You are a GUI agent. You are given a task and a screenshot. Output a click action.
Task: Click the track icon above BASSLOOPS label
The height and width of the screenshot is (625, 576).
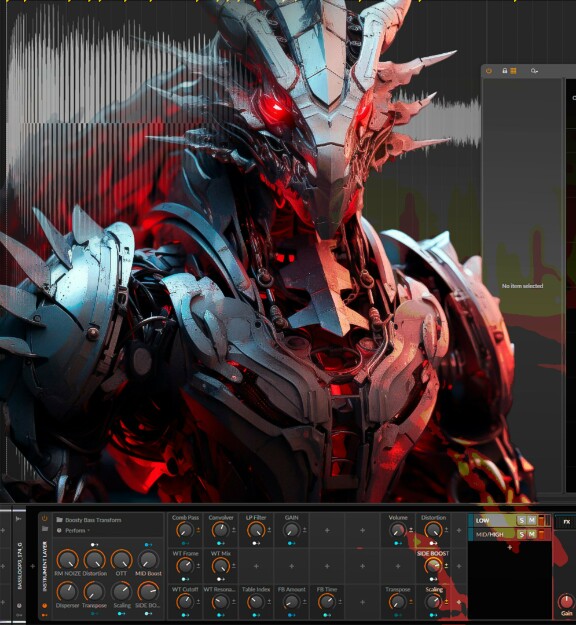(18, 519)
